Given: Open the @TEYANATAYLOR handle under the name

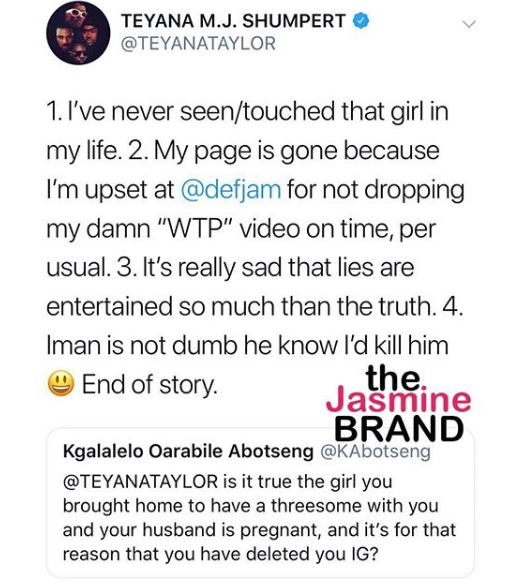Looking at the screenshot, I should click(x=198, y=44).
